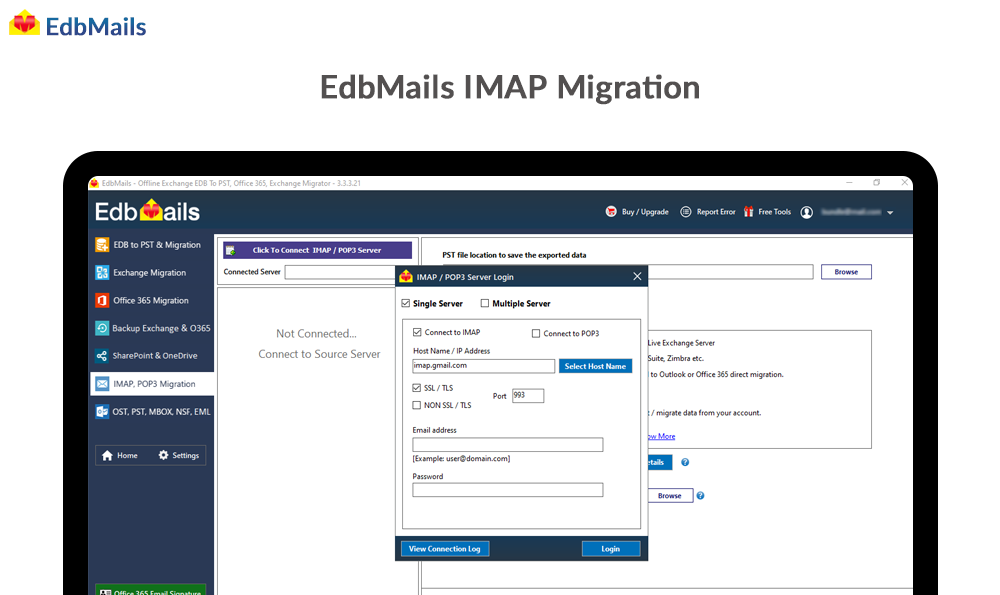
Task: Click the Report Error icon
Action: click(x=686, y=212)
